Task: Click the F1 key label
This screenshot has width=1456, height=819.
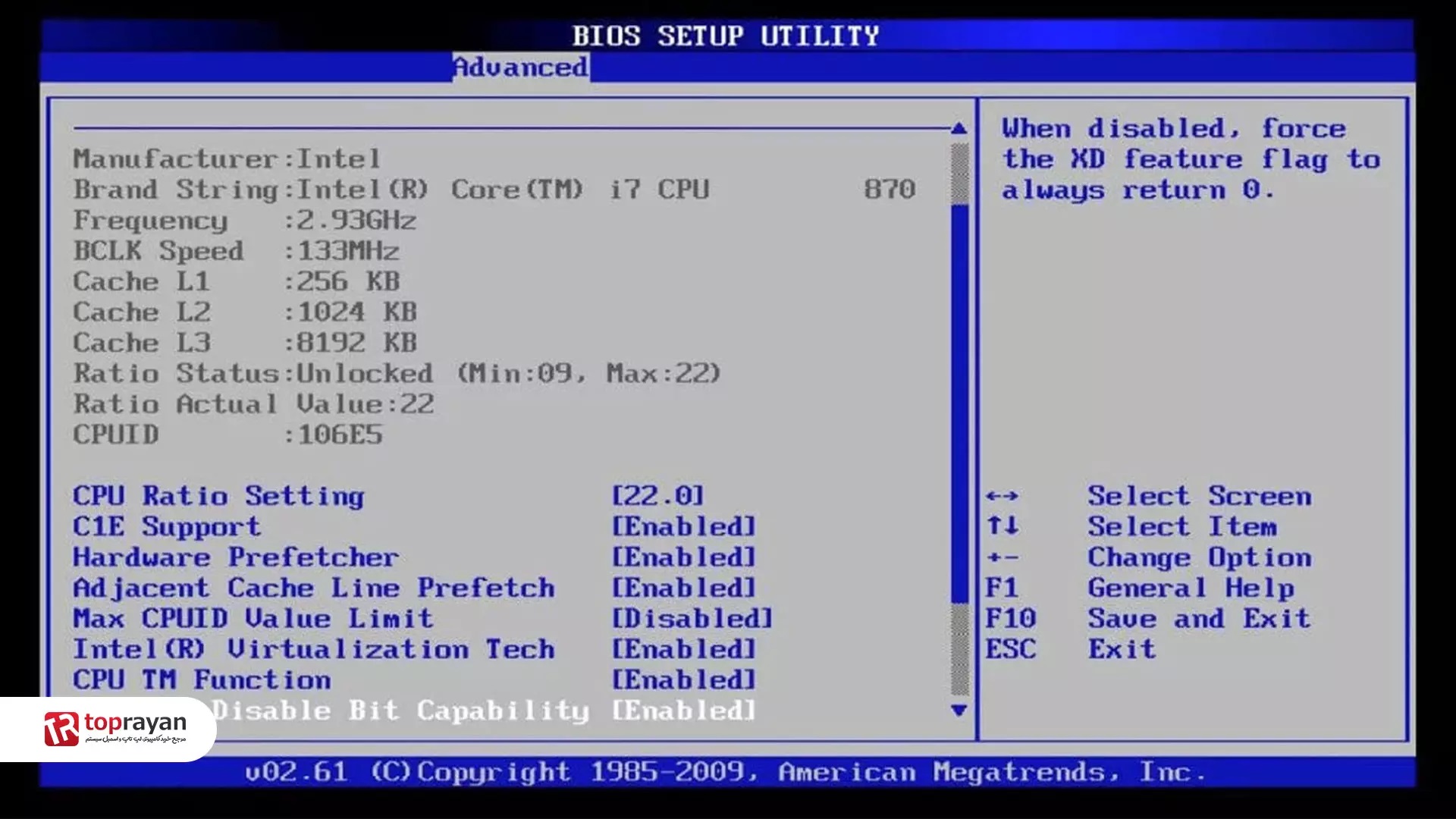Action: click(x=1002, y=588)
